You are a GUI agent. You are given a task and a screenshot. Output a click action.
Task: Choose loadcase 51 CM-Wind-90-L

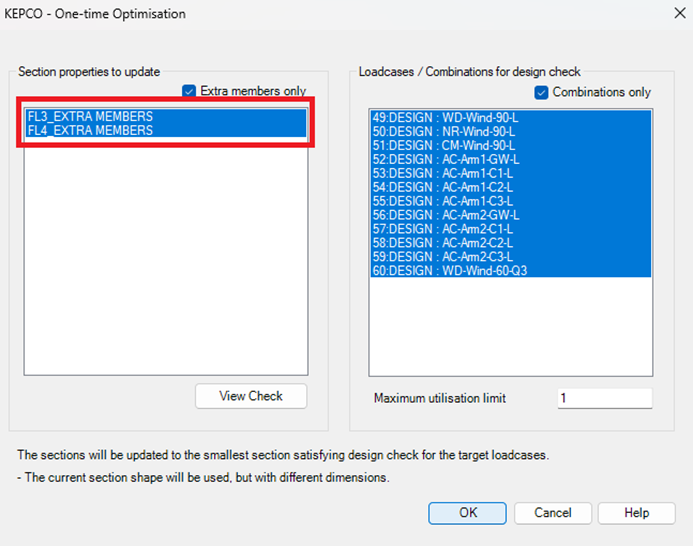(x=444, y=145)
